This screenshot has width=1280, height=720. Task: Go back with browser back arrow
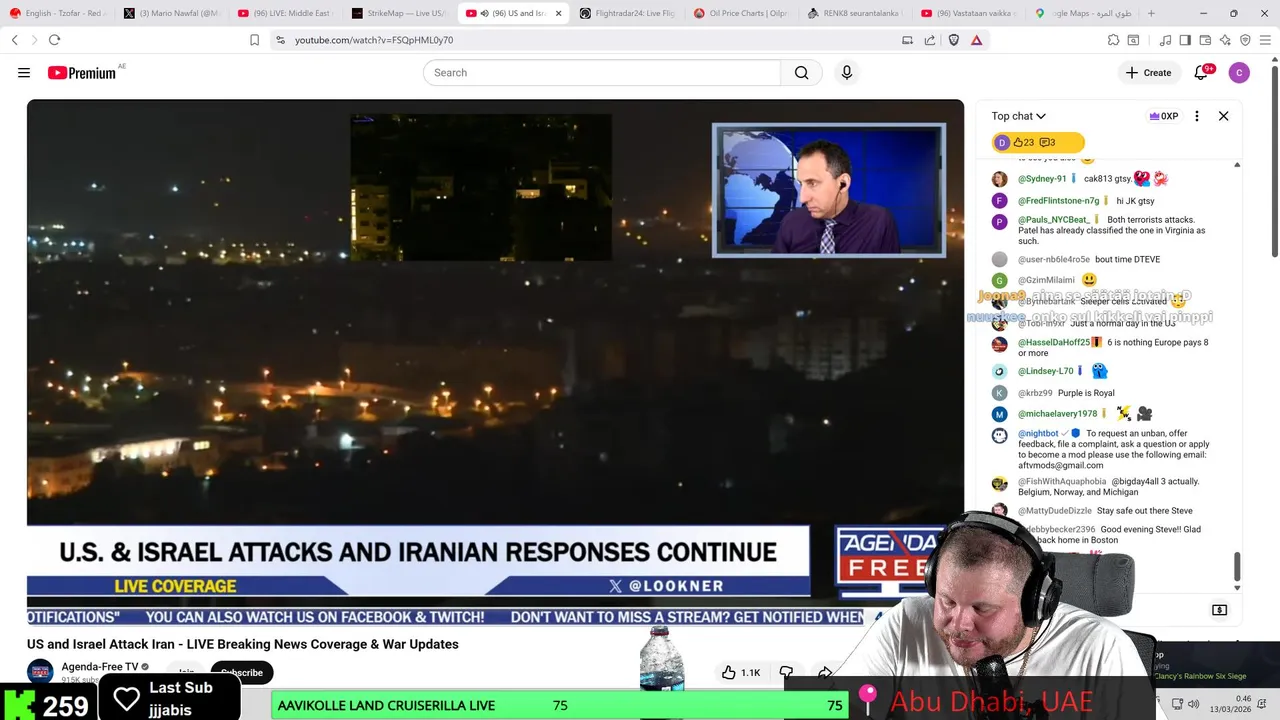click(x=15, y=40)
